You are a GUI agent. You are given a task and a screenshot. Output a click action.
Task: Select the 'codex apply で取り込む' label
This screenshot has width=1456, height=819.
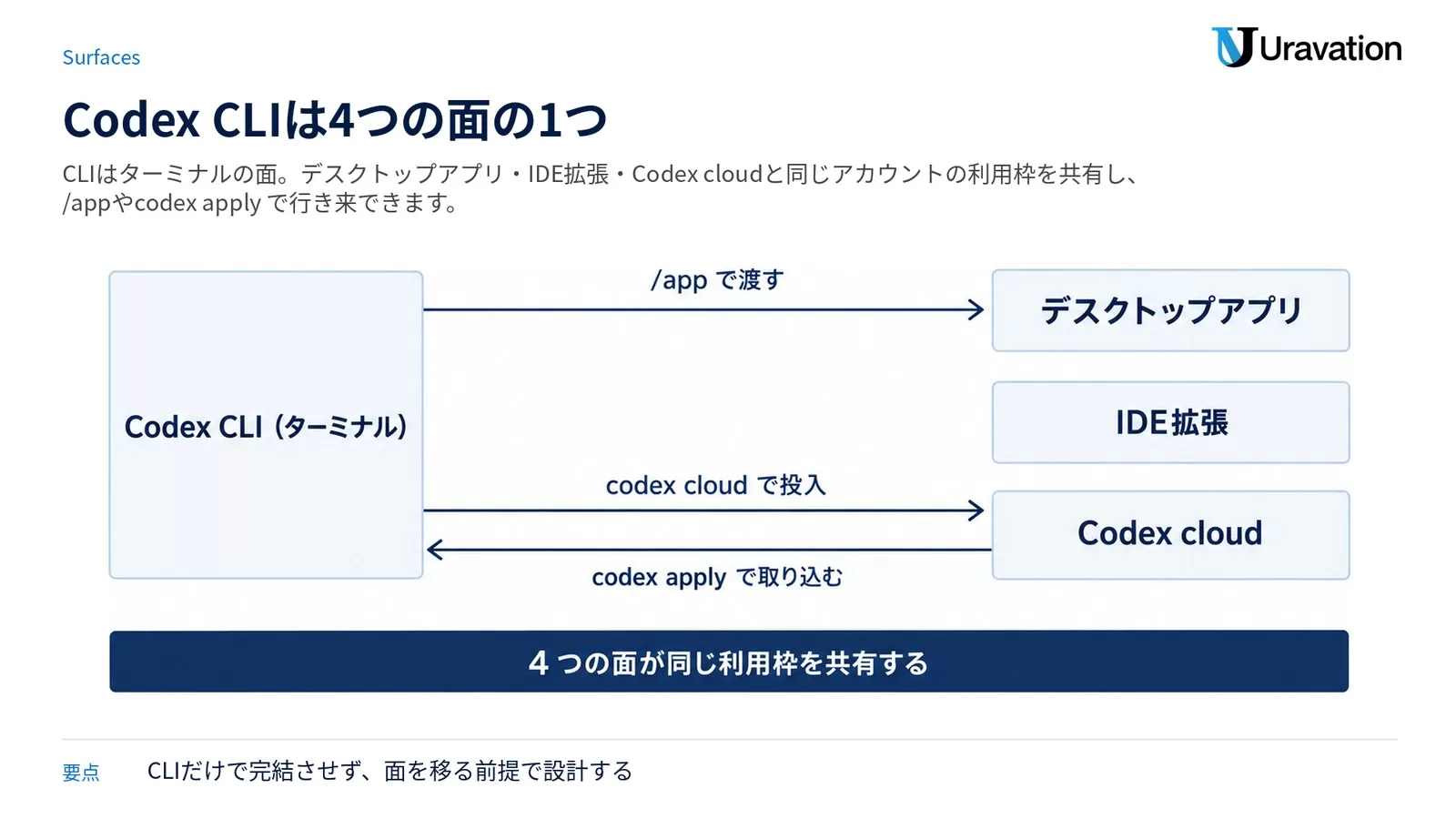point(717,577)
